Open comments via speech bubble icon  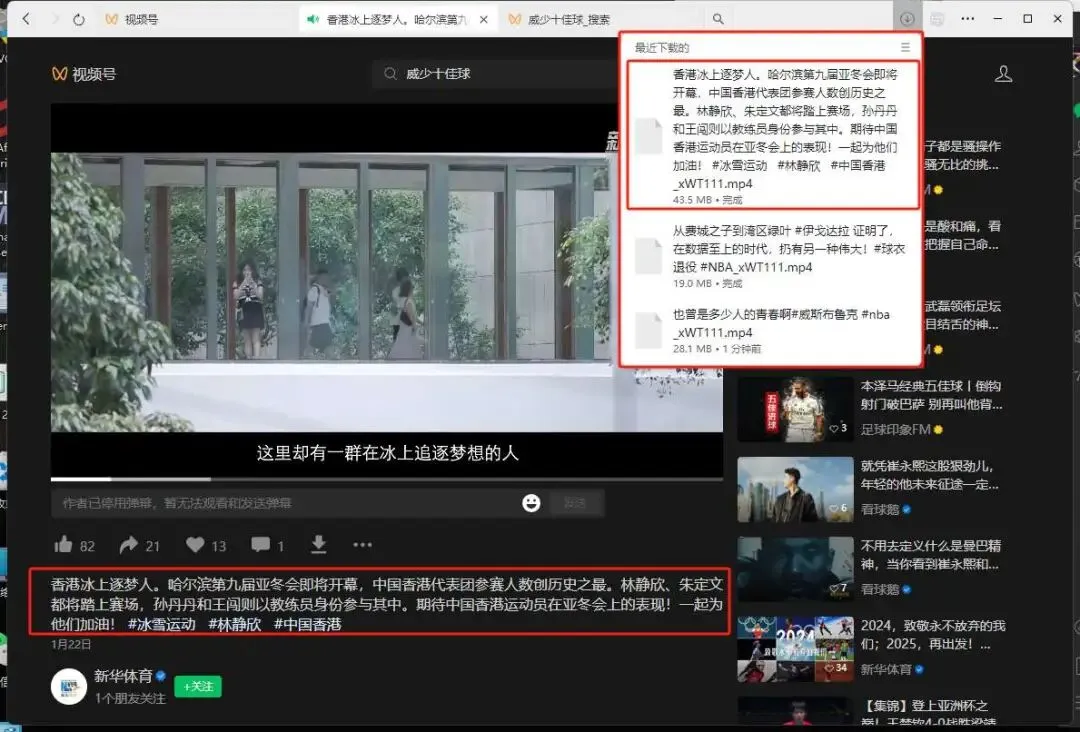260,545
